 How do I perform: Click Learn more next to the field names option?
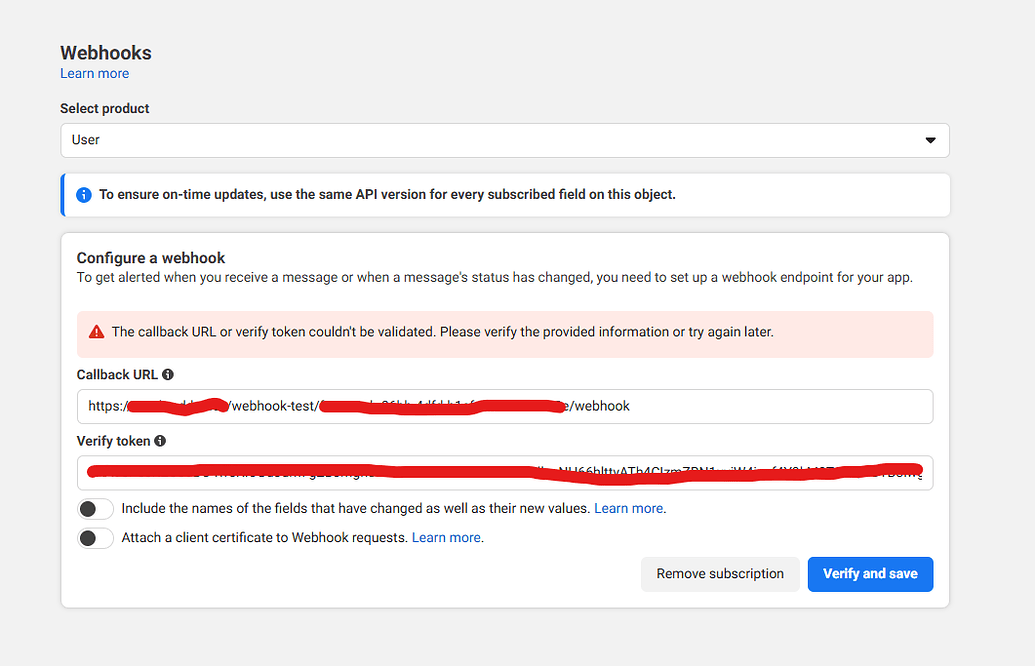click(x=629, y=508)
